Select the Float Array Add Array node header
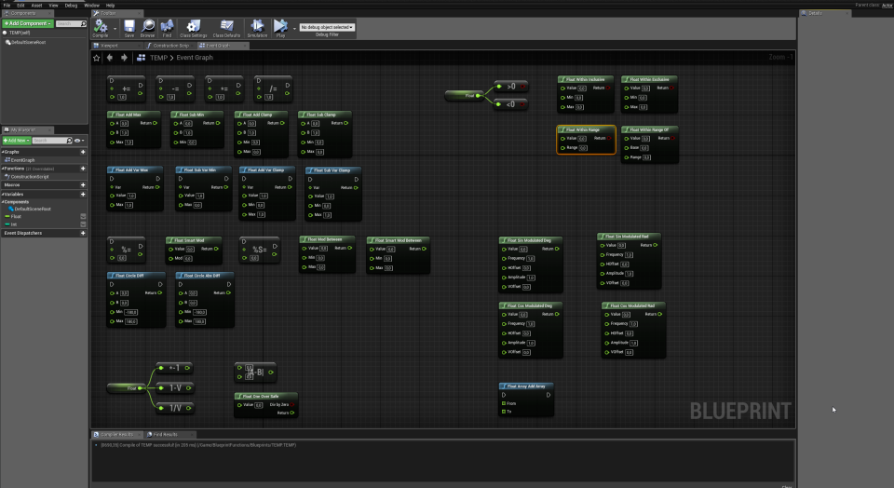Screen dimensions: 894x488 tap(526, 386)
